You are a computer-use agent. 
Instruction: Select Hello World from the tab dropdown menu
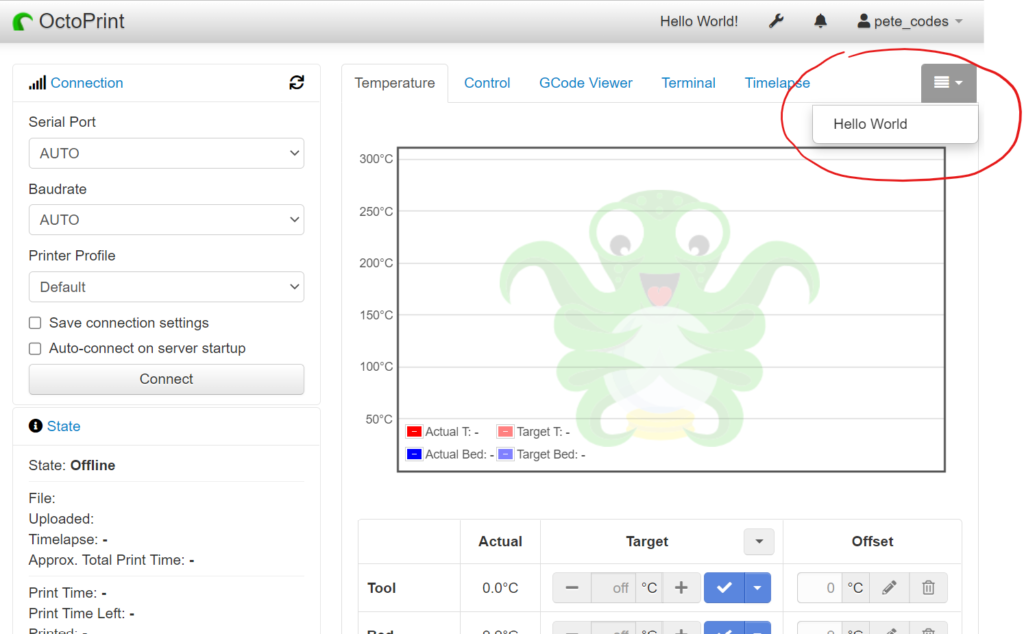[x=895, y=124]
